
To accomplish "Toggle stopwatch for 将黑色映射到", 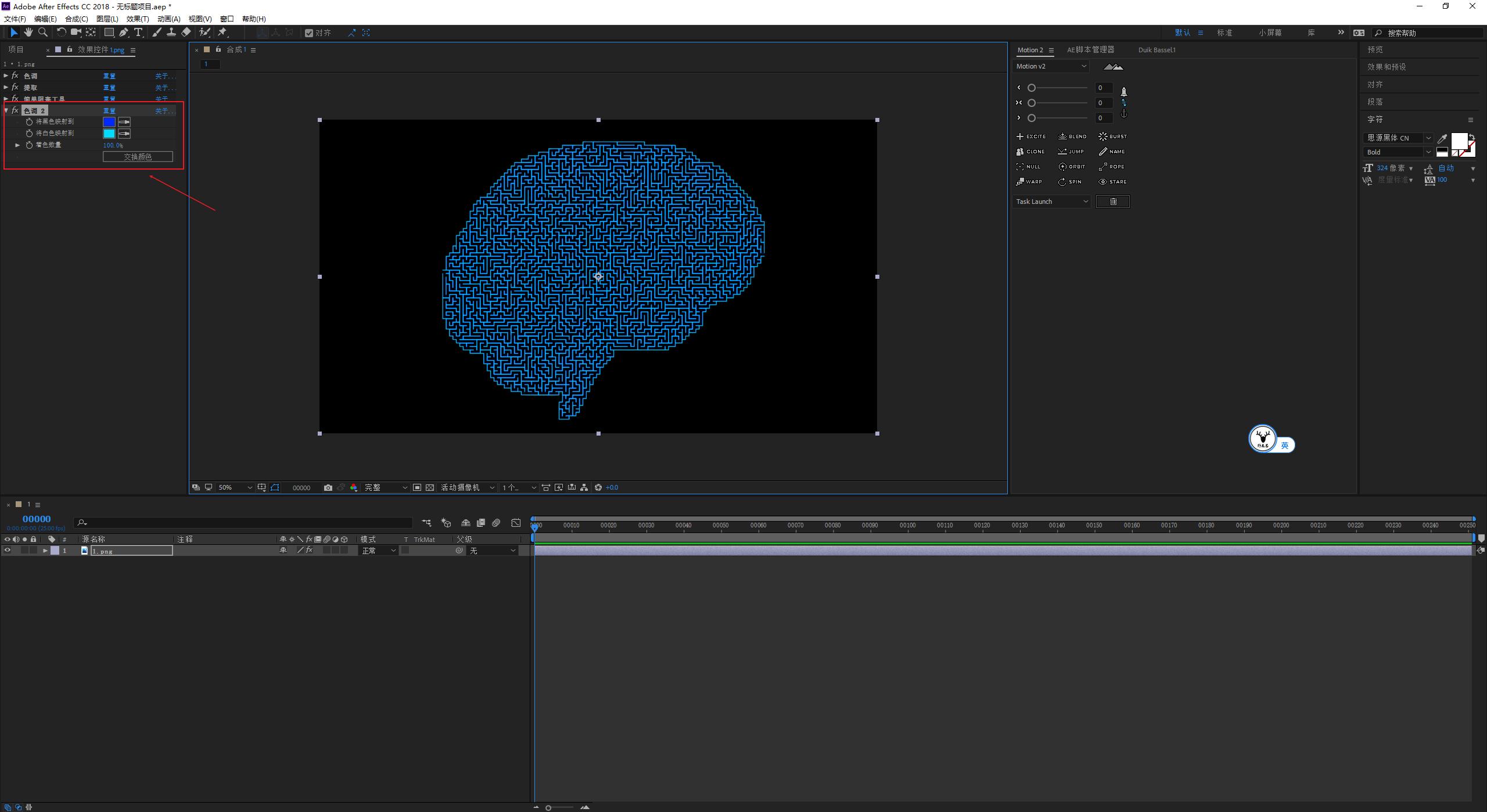I will [x=29, y=122].
